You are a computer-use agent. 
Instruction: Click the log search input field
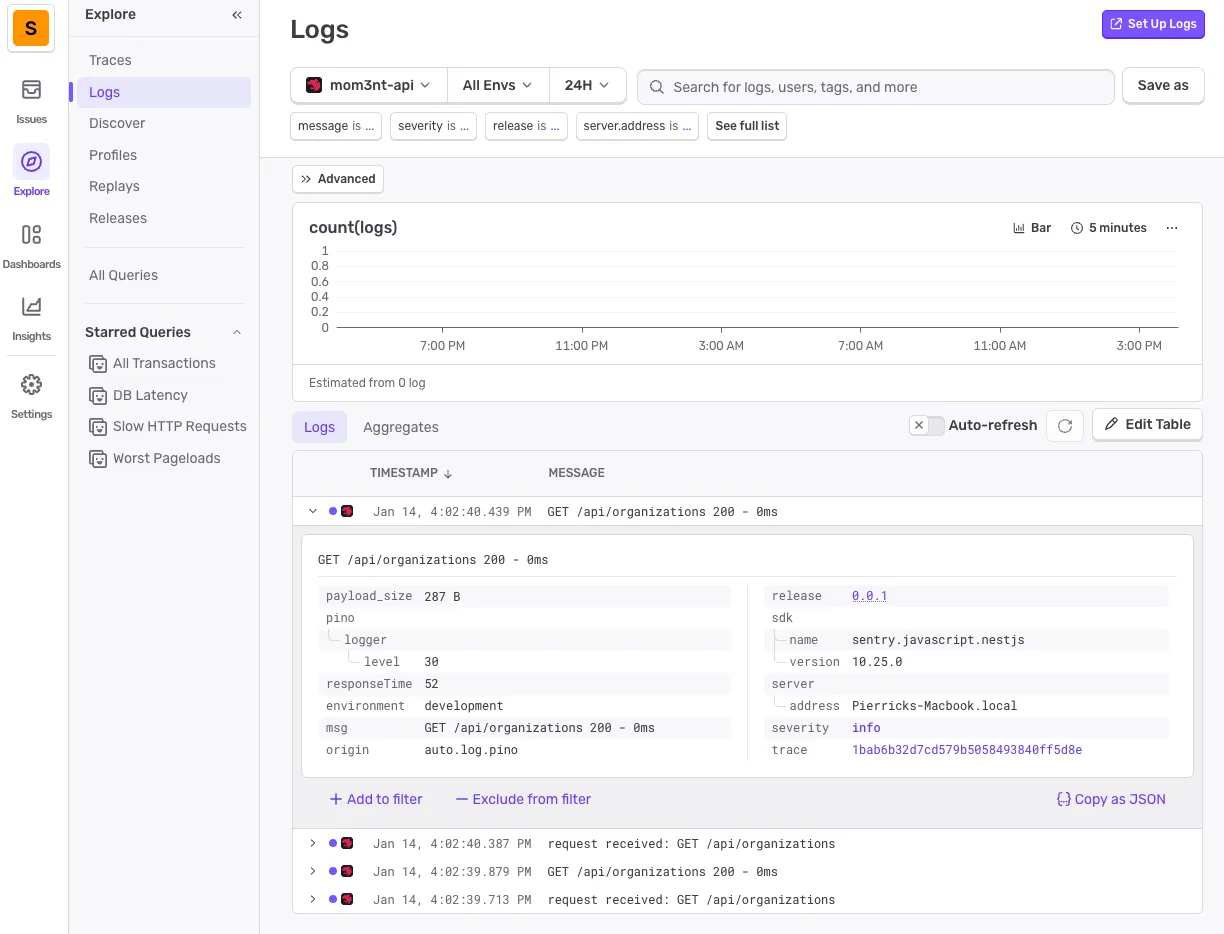[876, 87]
